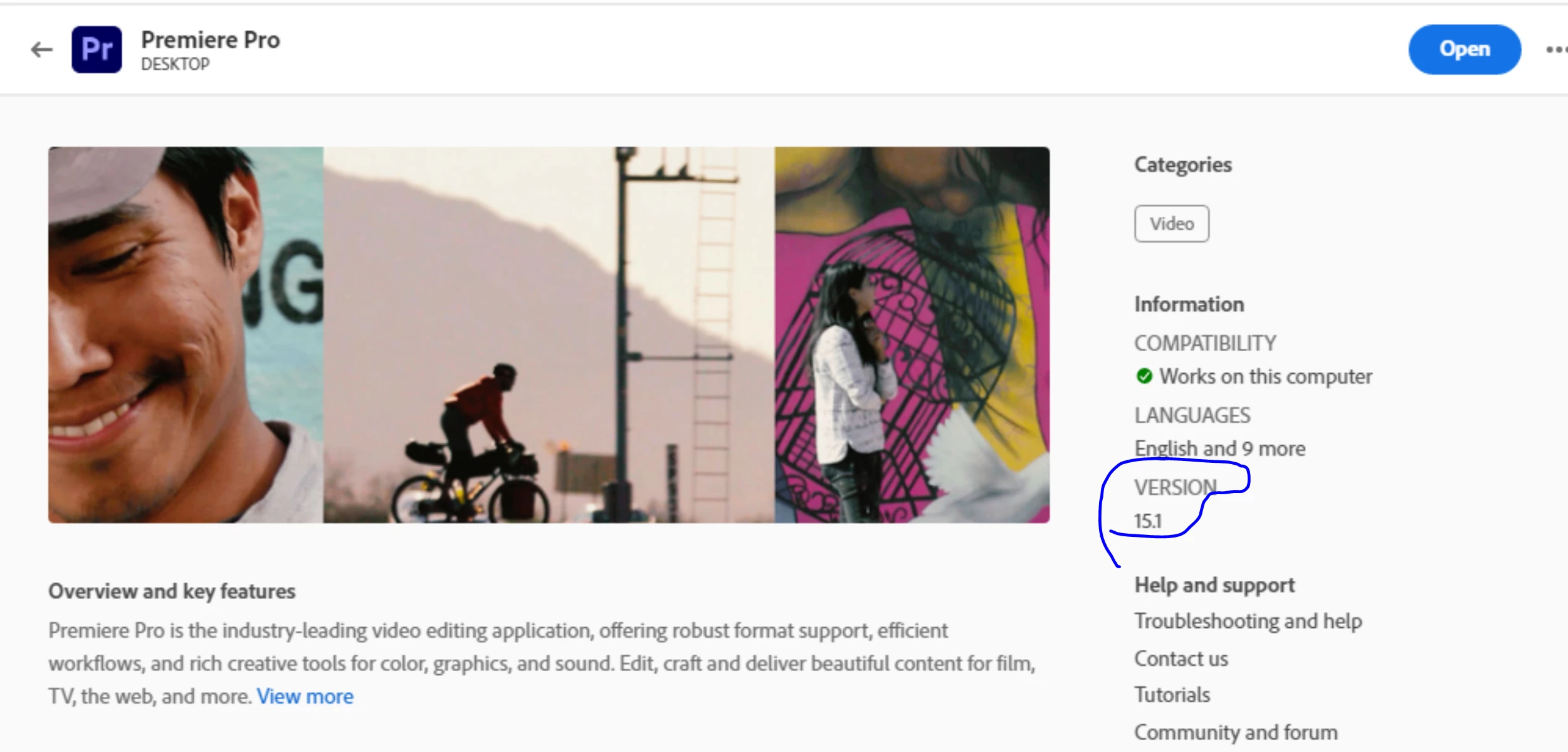1568x752 pixels.
Task: Click the back arrow icon
Action: point(42,50)
